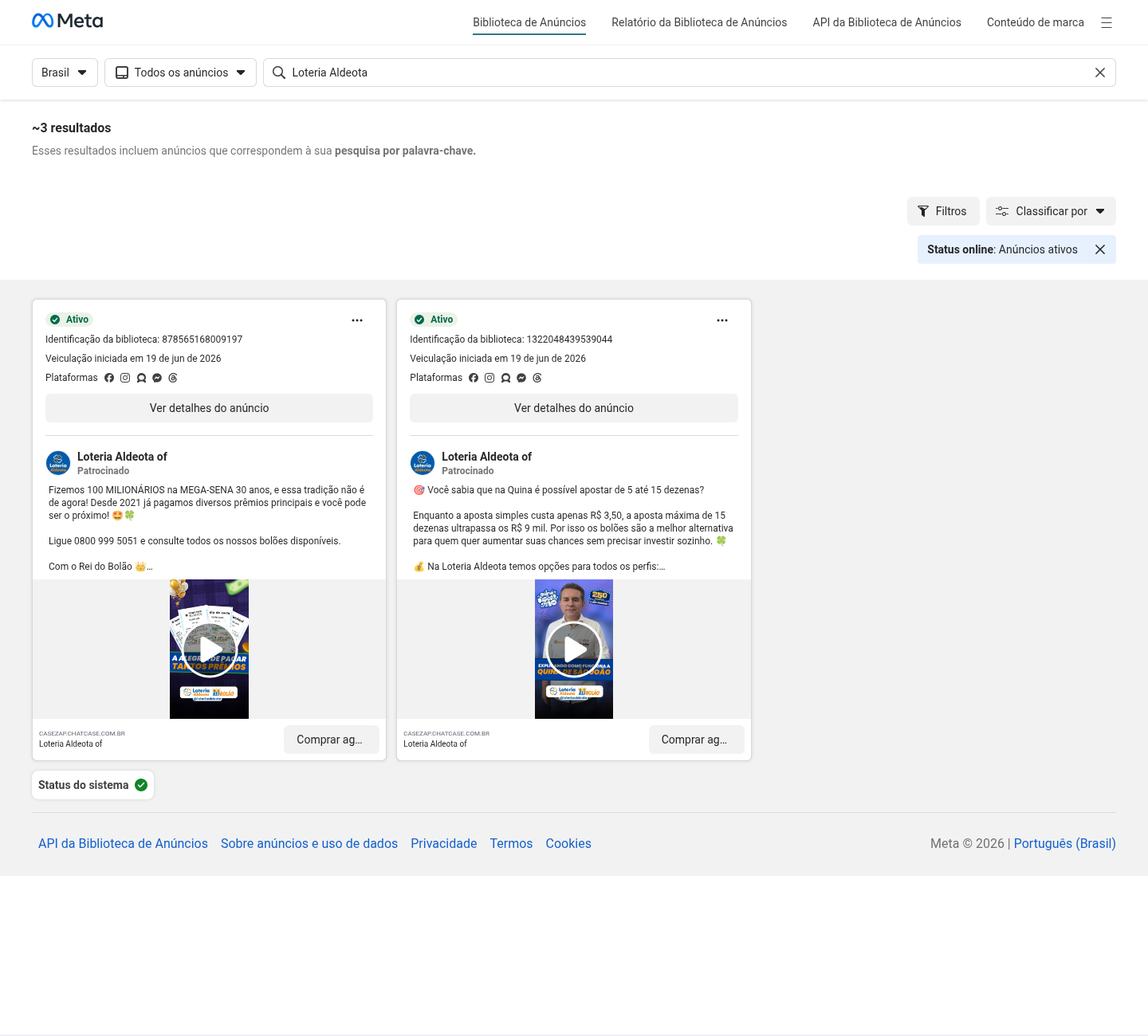Open the three-dot menu on ad 1322048439539044
The image size is (1148, 1036).
(722, 320)
